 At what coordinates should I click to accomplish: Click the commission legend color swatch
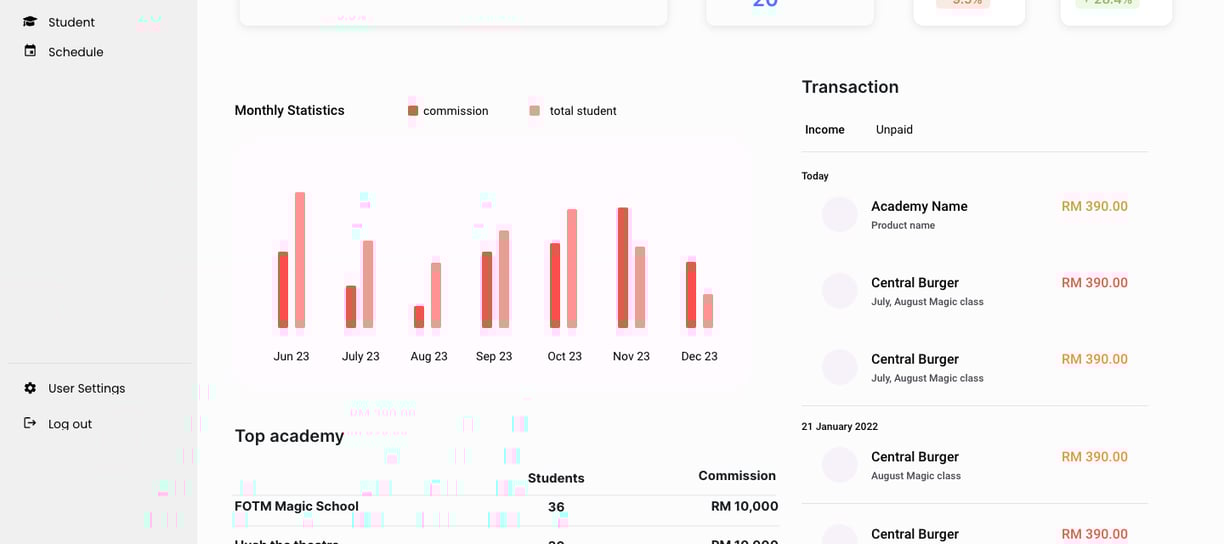413,111
